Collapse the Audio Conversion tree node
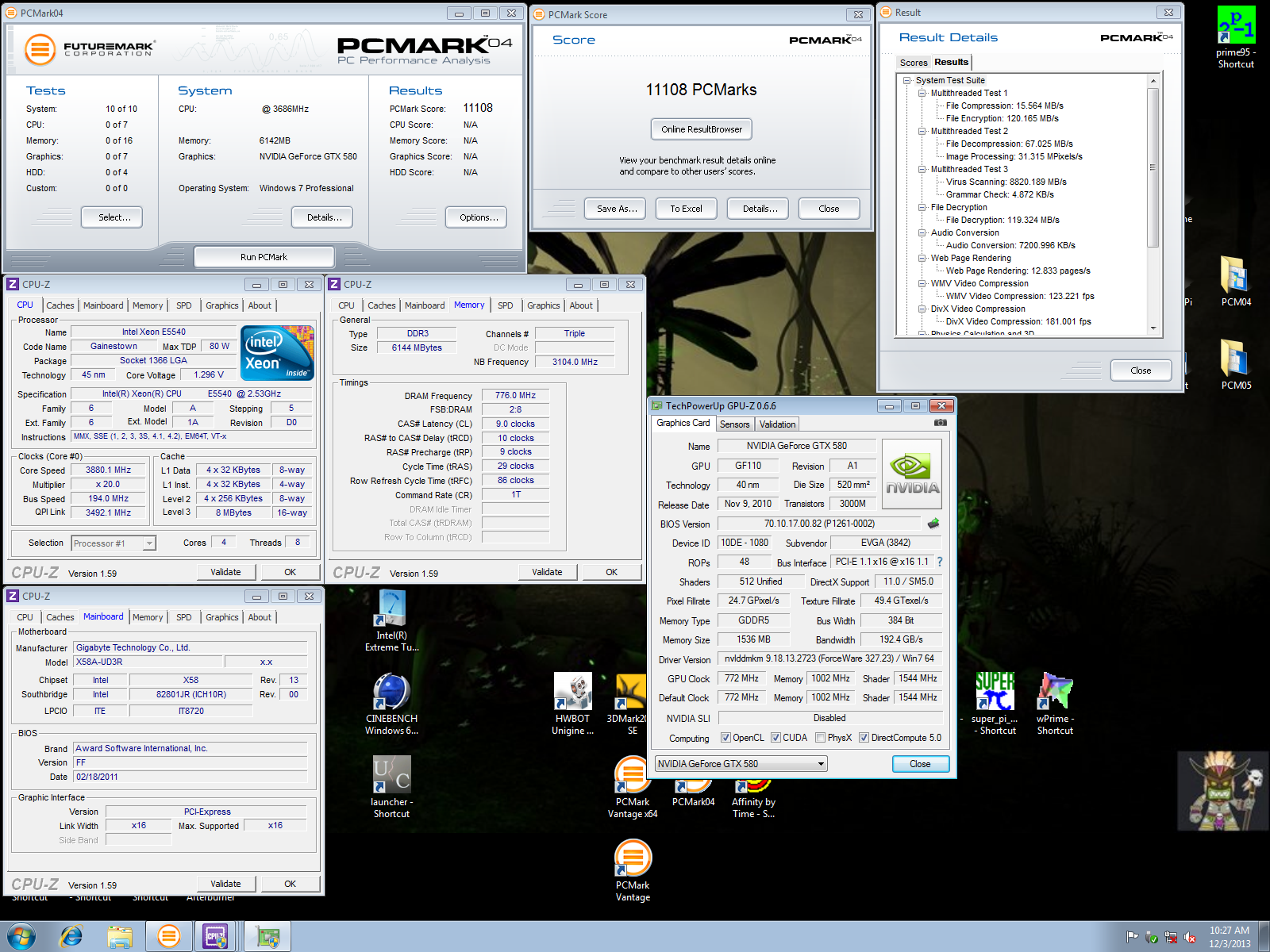The image size is (1270, 952). point(922,232)
